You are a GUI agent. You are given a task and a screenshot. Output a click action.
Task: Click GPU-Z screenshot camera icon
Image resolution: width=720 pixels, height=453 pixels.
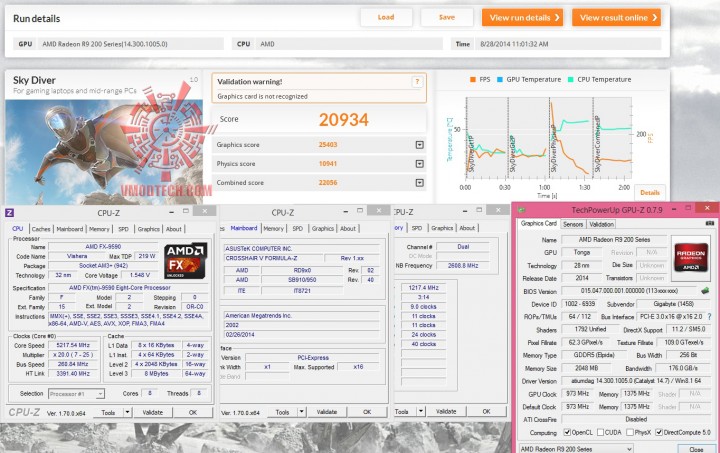[709, 223]
